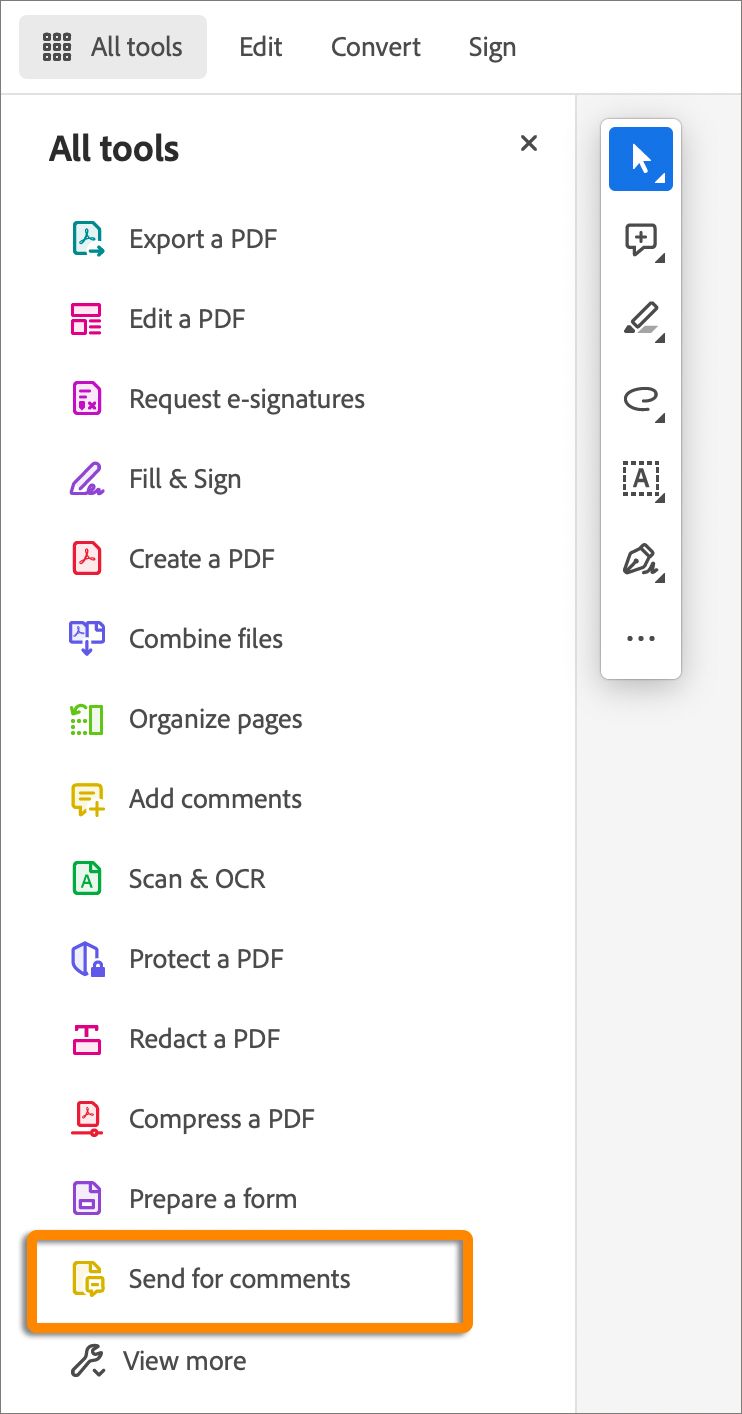Open the Convert menu
Viewport: 742px width, 1414px height.
(x=375, y=46)
